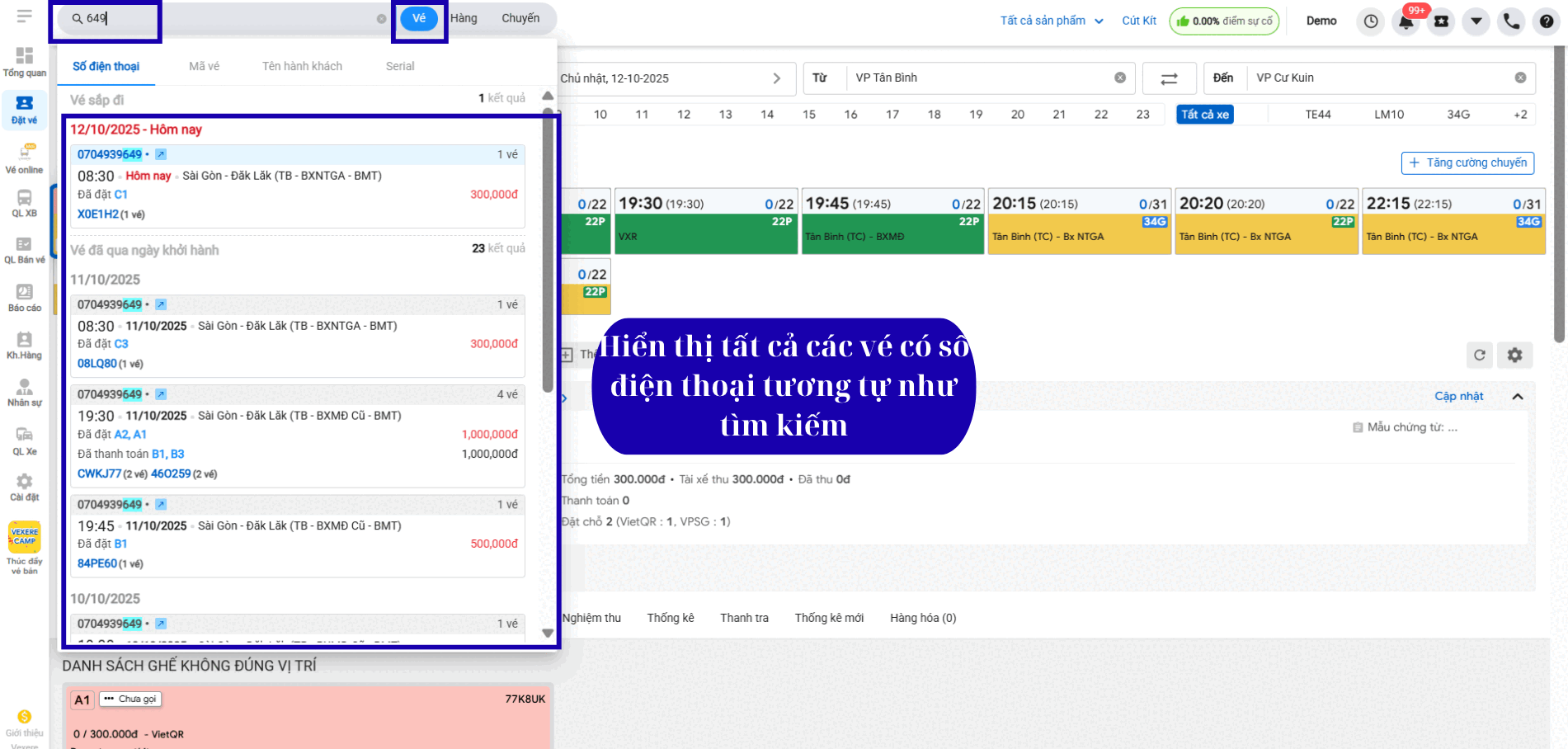Click the phone call icon

[1511, 21]
